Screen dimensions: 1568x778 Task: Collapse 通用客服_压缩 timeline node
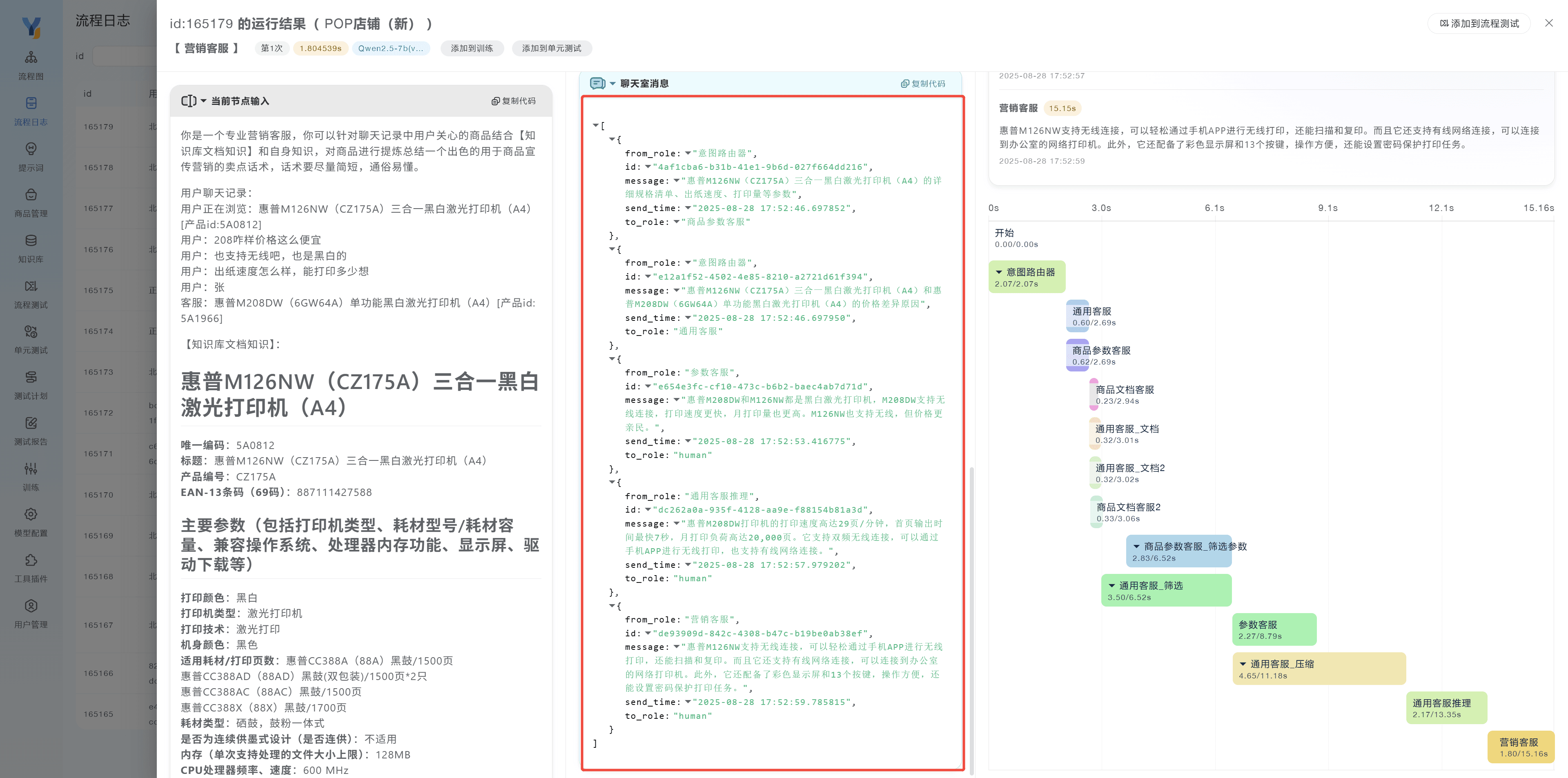tap(1242, 664)
